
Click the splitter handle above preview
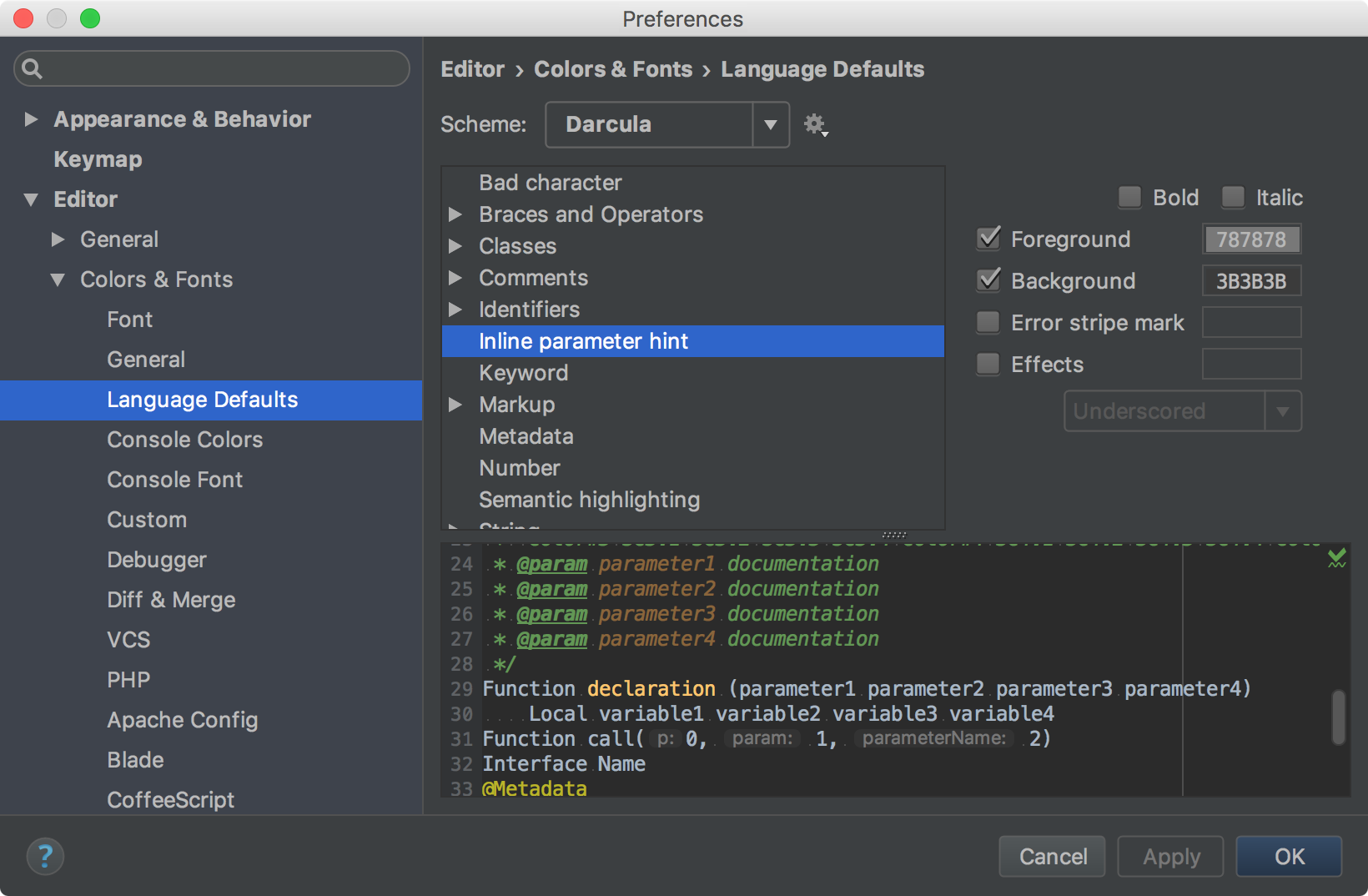point(894,535)
